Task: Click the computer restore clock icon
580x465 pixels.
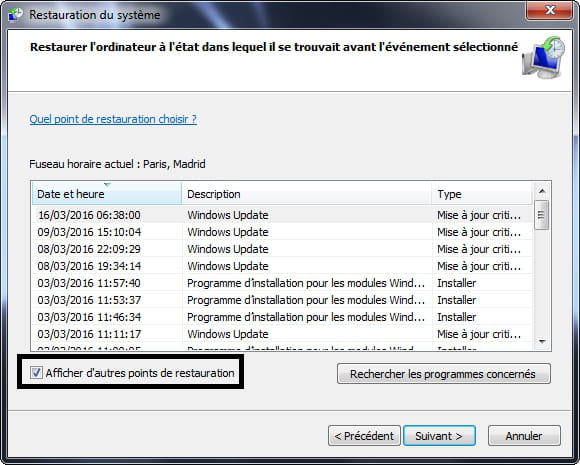Action: [543, 57]
